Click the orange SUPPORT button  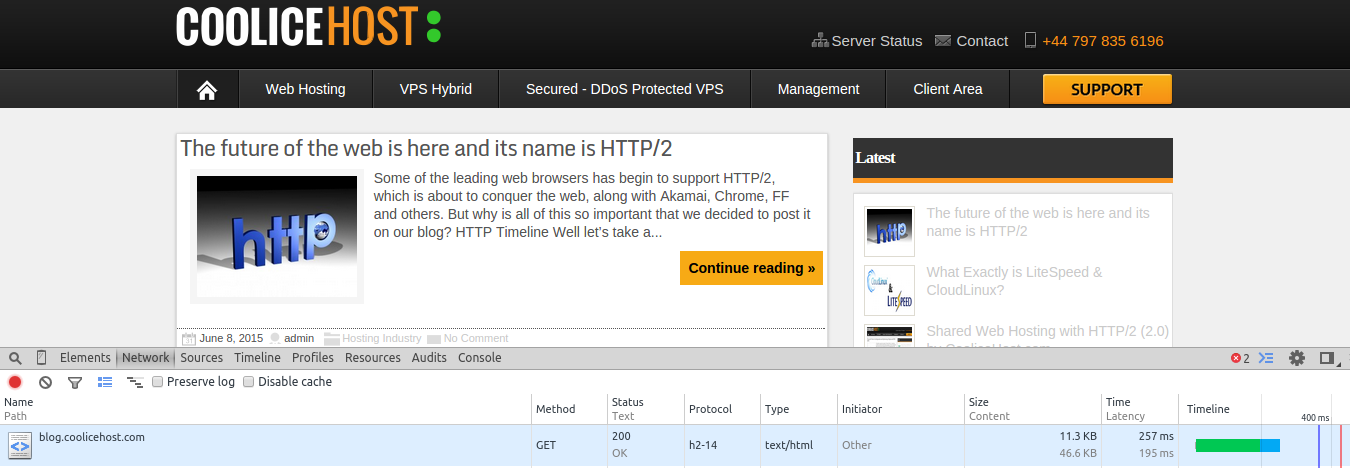click(1107, 89)
